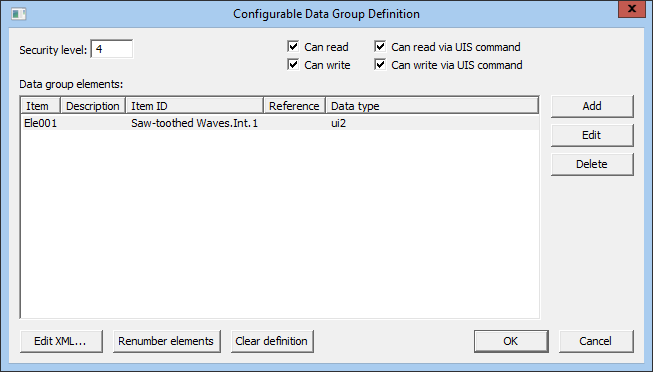Image resolution: width=653 pixels, height=372 pixels.
Task: Sort by the Data type column header
Action: (x=432, y=106)
